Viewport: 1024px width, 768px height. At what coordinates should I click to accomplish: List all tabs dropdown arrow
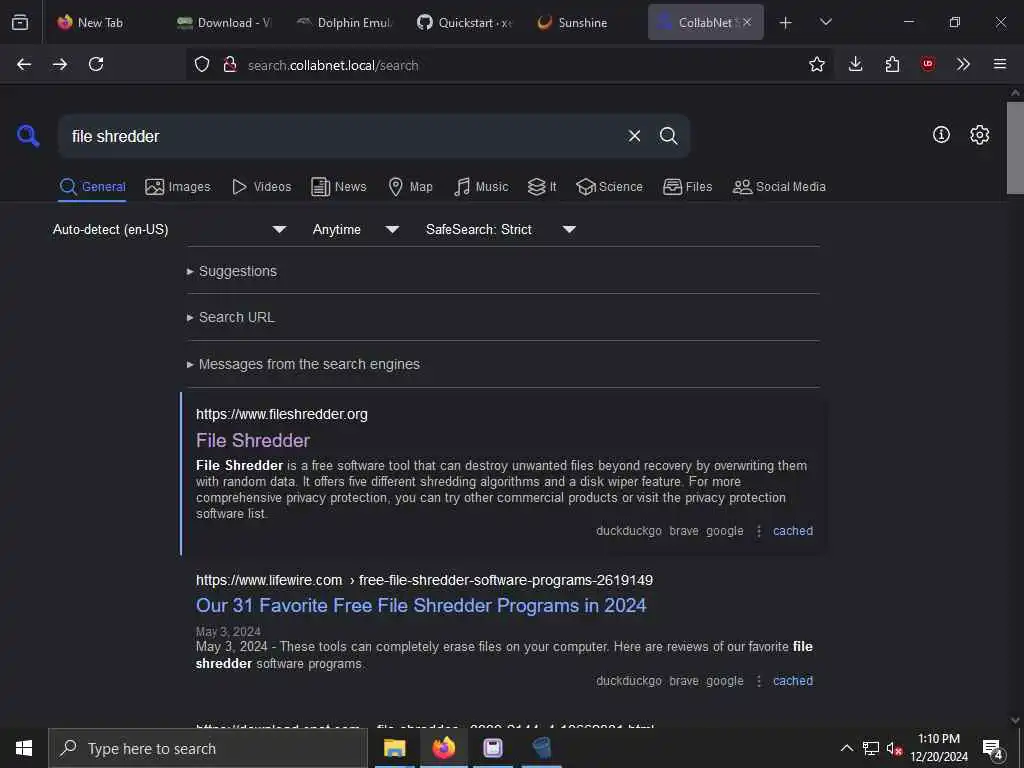[x=825, y=22]
